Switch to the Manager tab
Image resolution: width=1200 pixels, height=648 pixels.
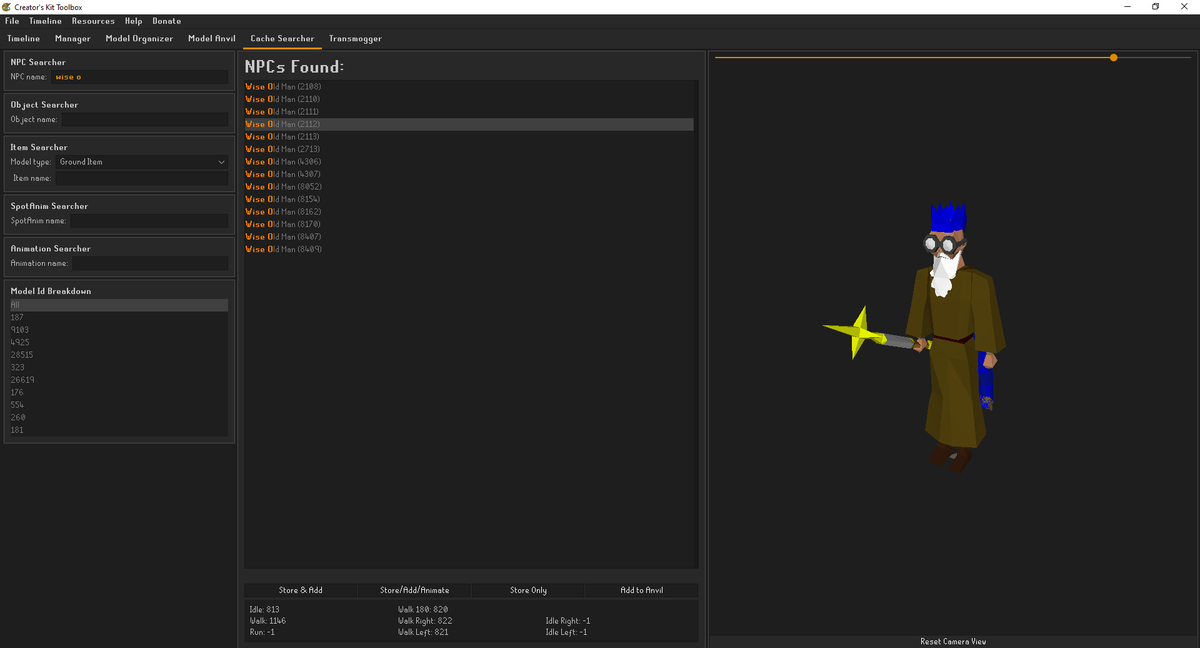73,39
